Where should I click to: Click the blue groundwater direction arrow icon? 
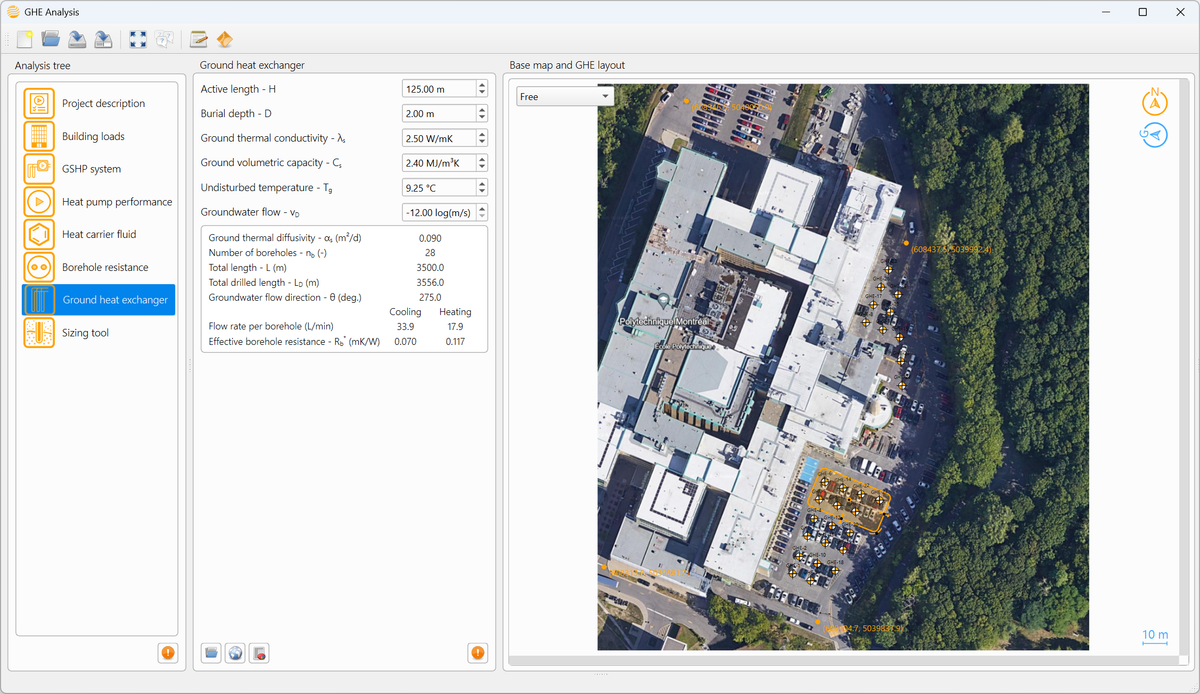click(x=1155, y=135)
